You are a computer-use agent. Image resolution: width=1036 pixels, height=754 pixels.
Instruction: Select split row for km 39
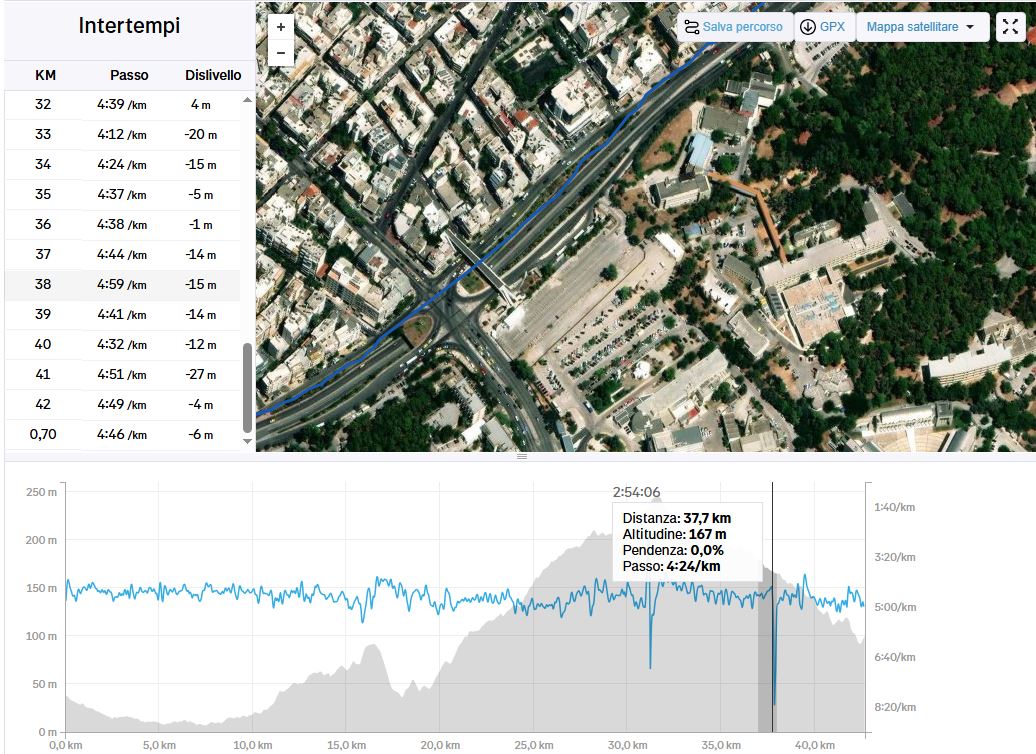123,315
